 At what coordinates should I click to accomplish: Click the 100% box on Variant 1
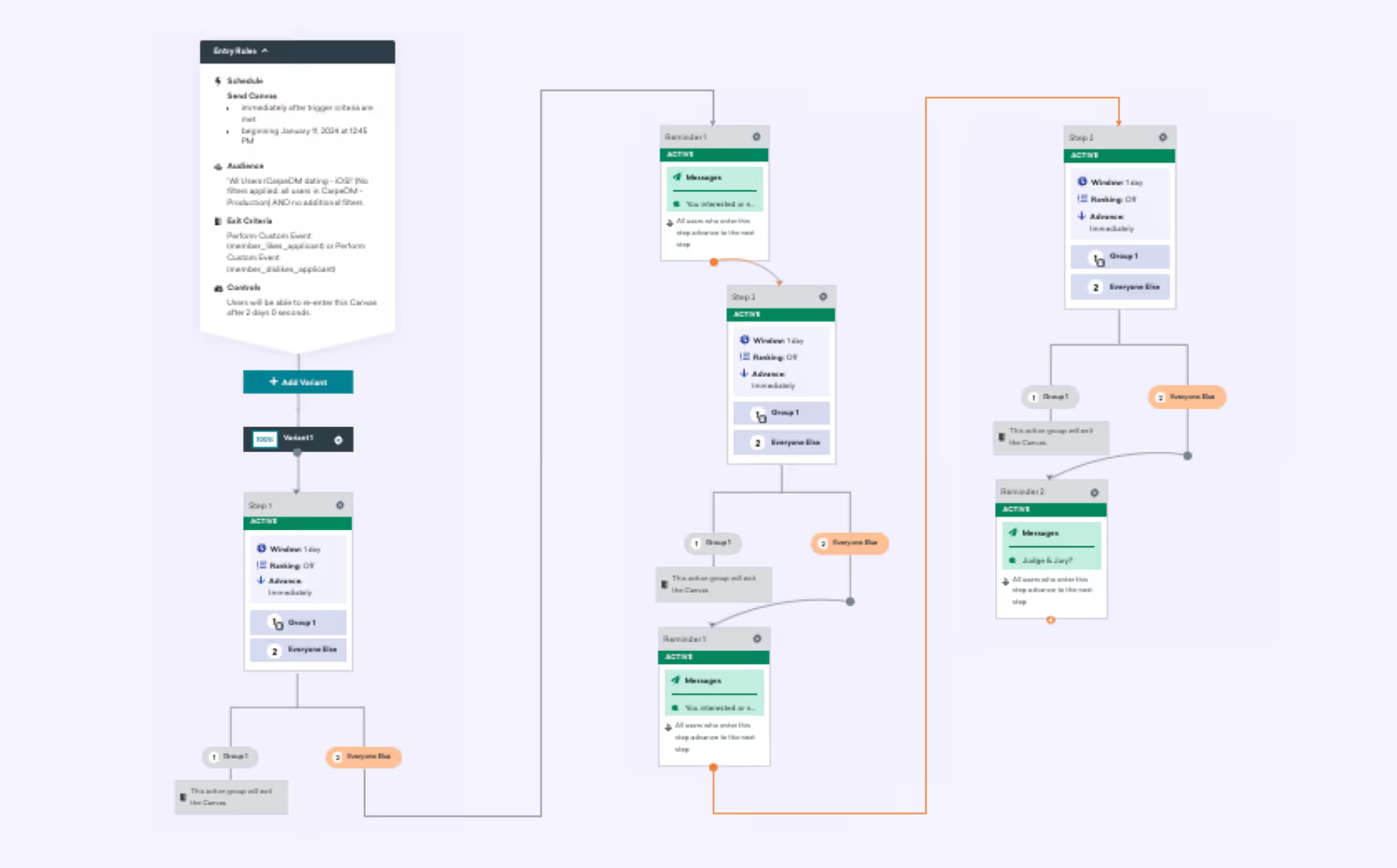pyautogui.click(x=264, y=439)
